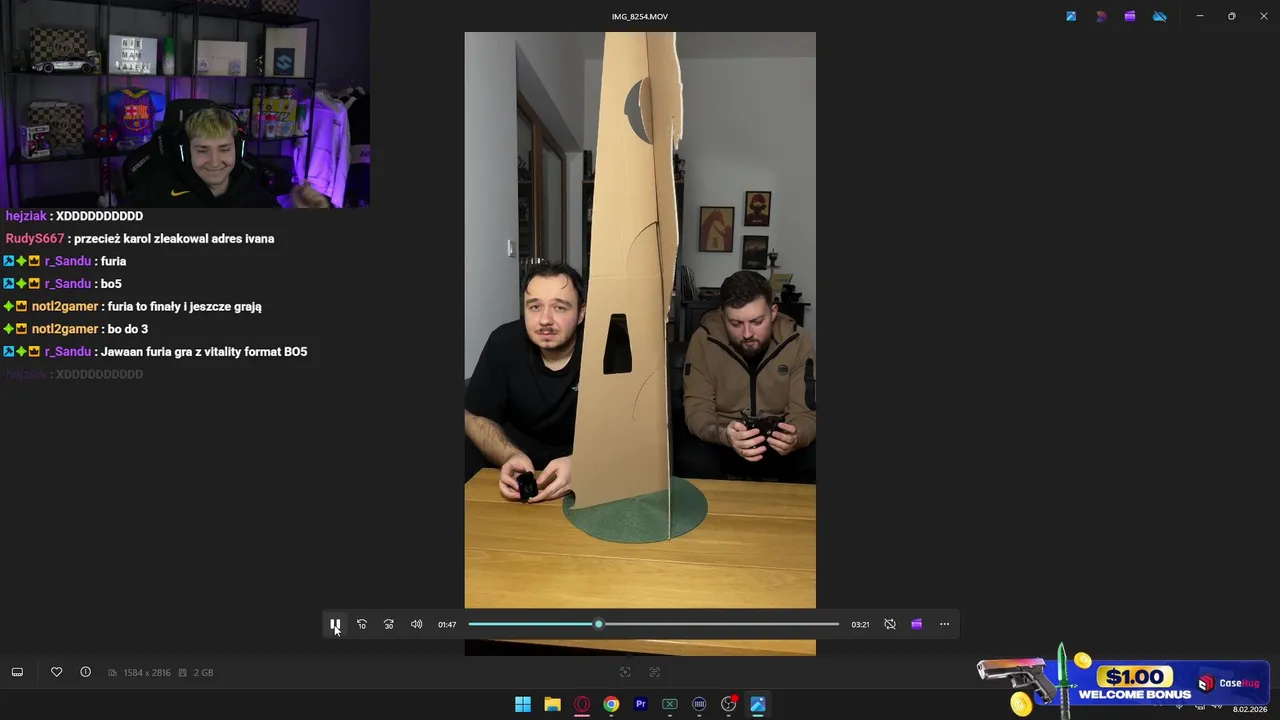Image resolution: width=1280 pixels, height=720 pixels.
Task: Open the three-dot more options menu
Action: [944, 624]
